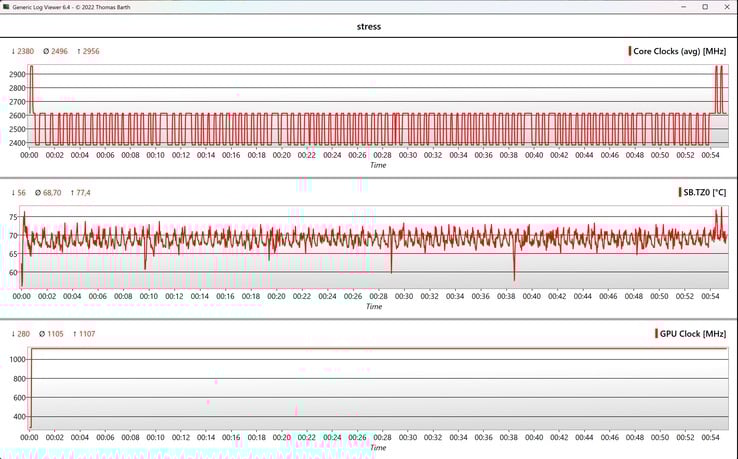738x459 pixels.
Task: Click the 2600 y-axis label
Action: [17, 115]
